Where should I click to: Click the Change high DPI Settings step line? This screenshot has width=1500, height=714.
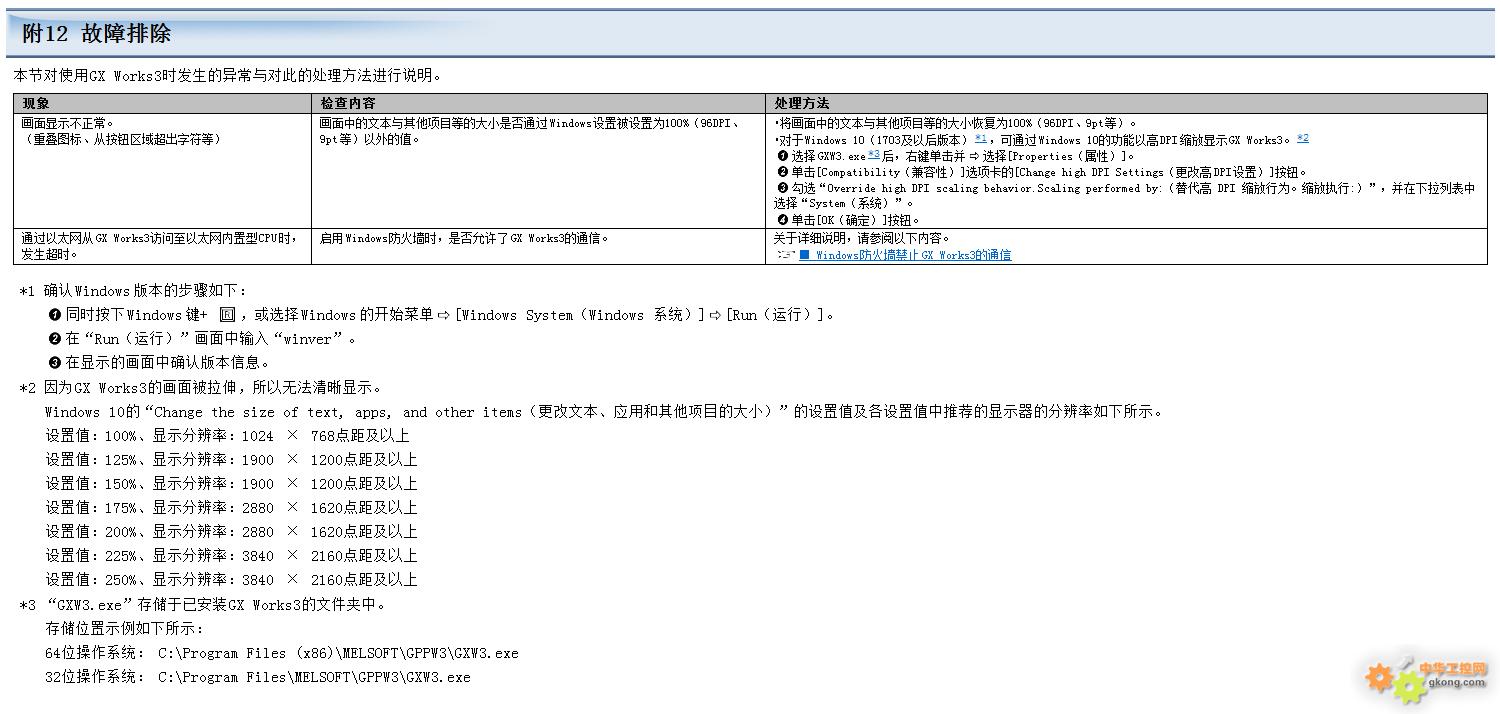[x=1042, y=172]
